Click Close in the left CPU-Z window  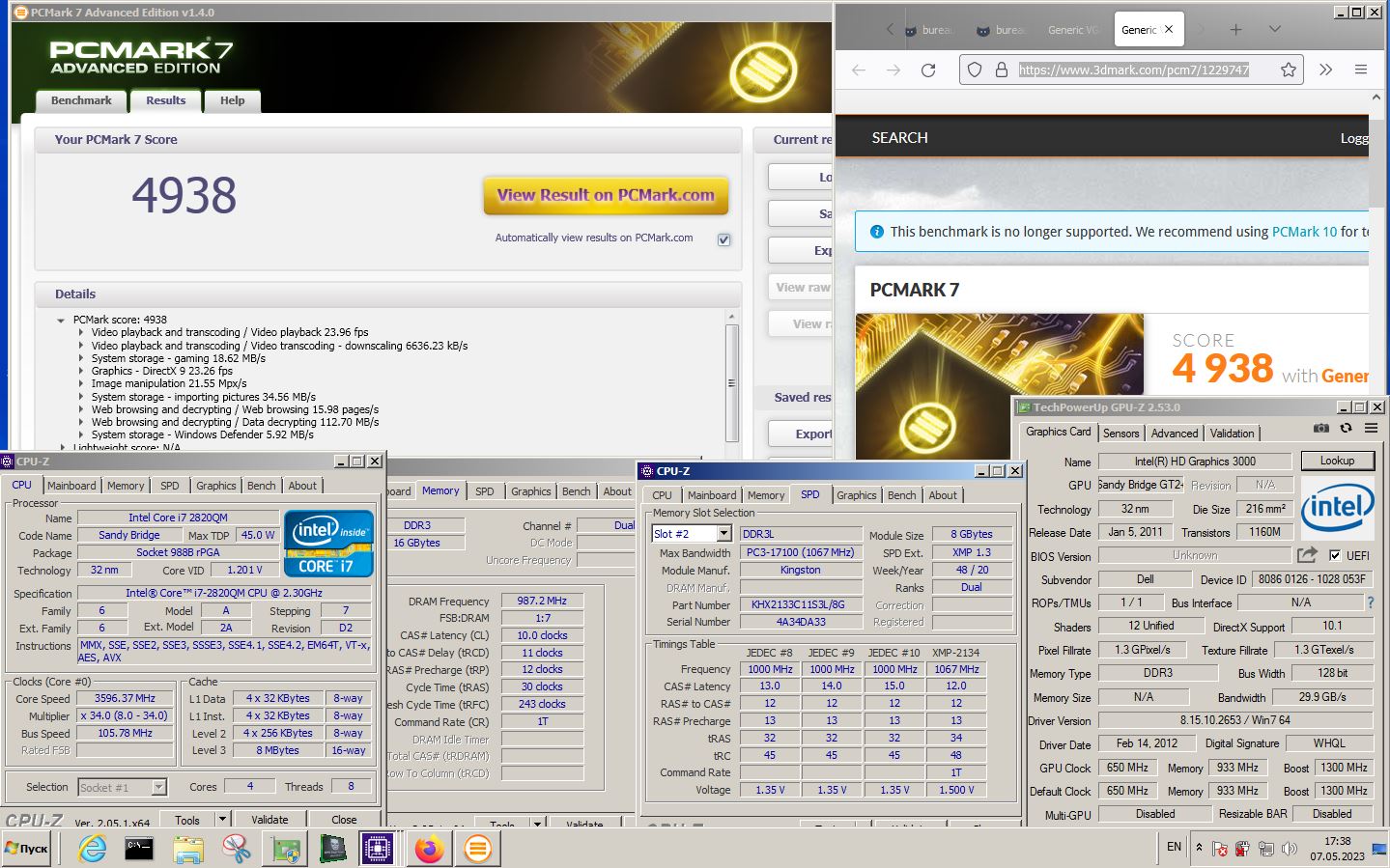pyautogui.click(x=344, y=820)
